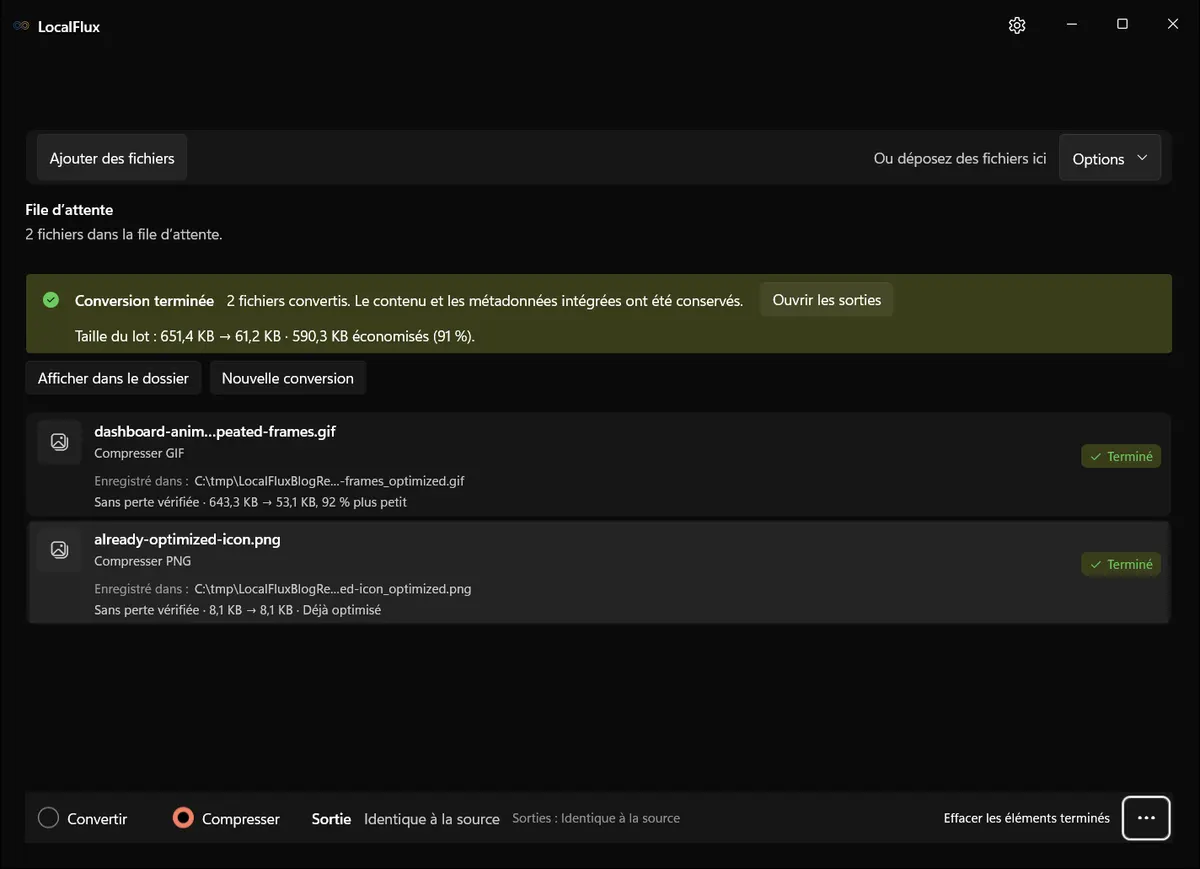
Task: Click Afficher dans le dossier button
Action: [x=113, y=378]
